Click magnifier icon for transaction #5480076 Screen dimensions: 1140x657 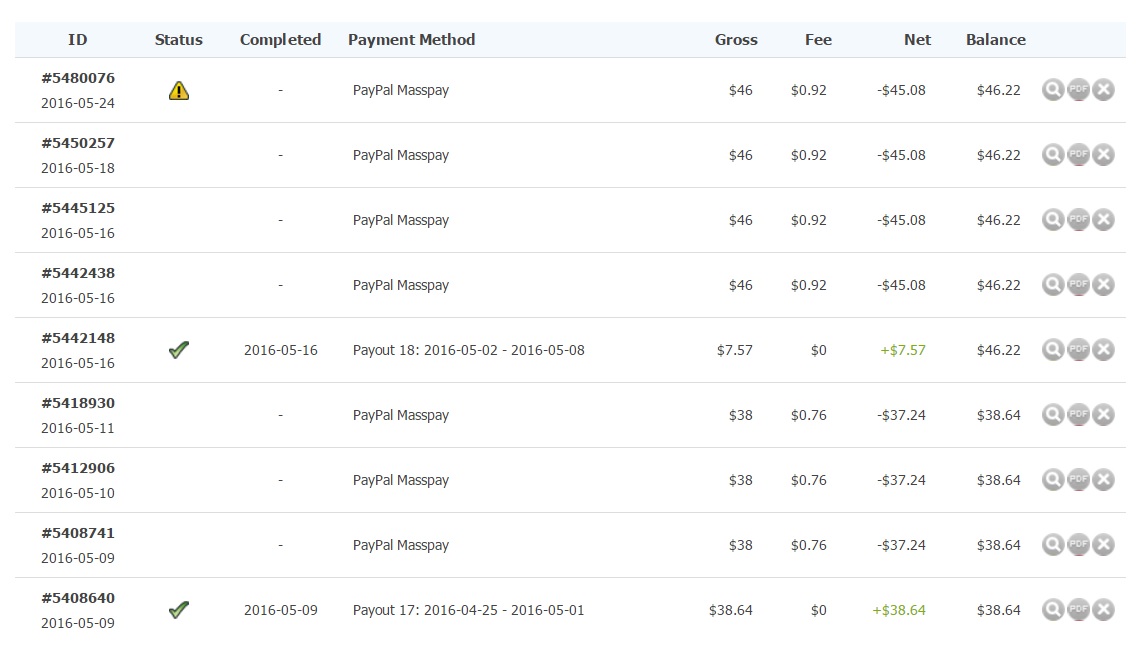click(1052, 90)
